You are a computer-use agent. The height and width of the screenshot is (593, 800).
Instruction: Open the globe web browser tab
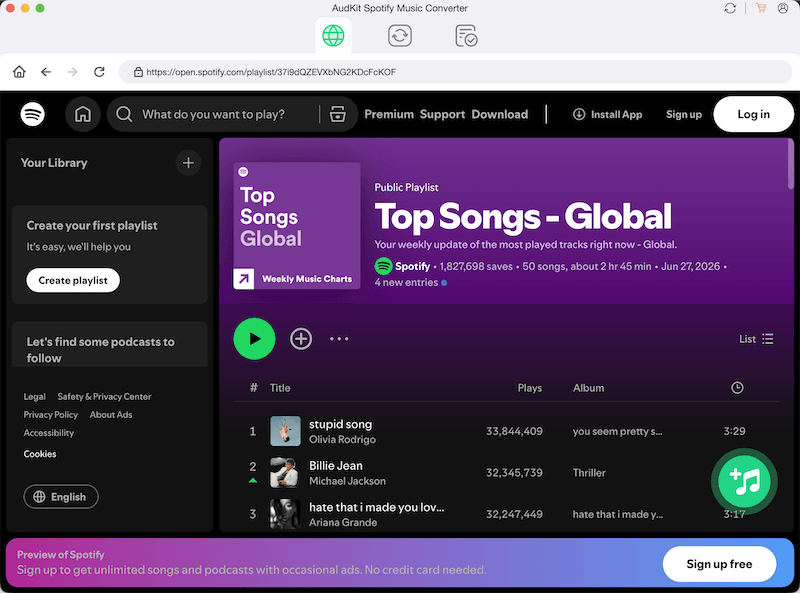pyautogui.click(x=333, y=36)
